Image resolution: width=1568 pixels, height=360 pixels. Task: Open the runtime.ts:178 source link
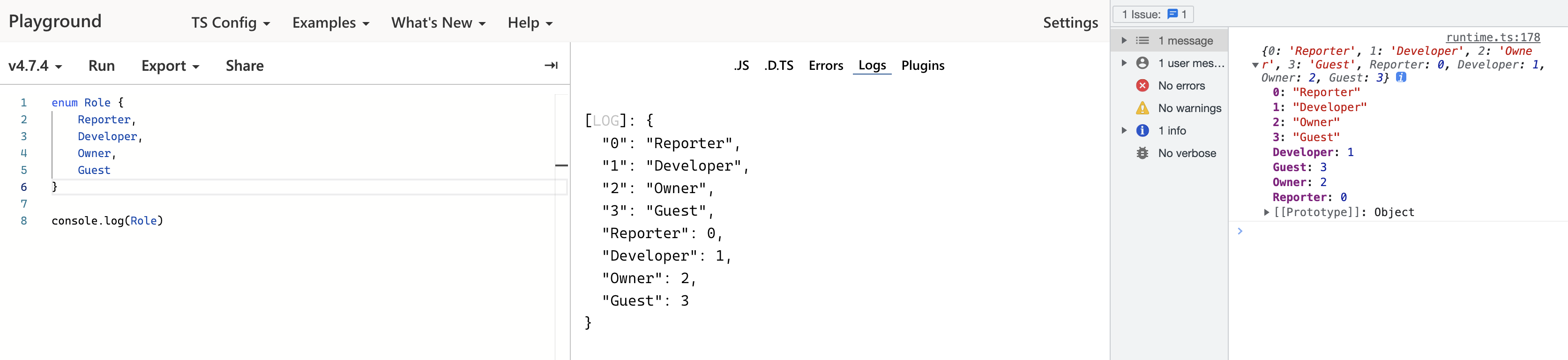1493,38
